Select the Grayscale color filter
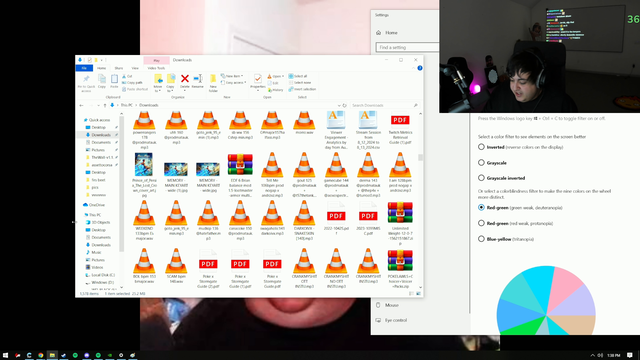Viewport: 640px width, 360px height. pyautogui.click(x=481, y=162)
